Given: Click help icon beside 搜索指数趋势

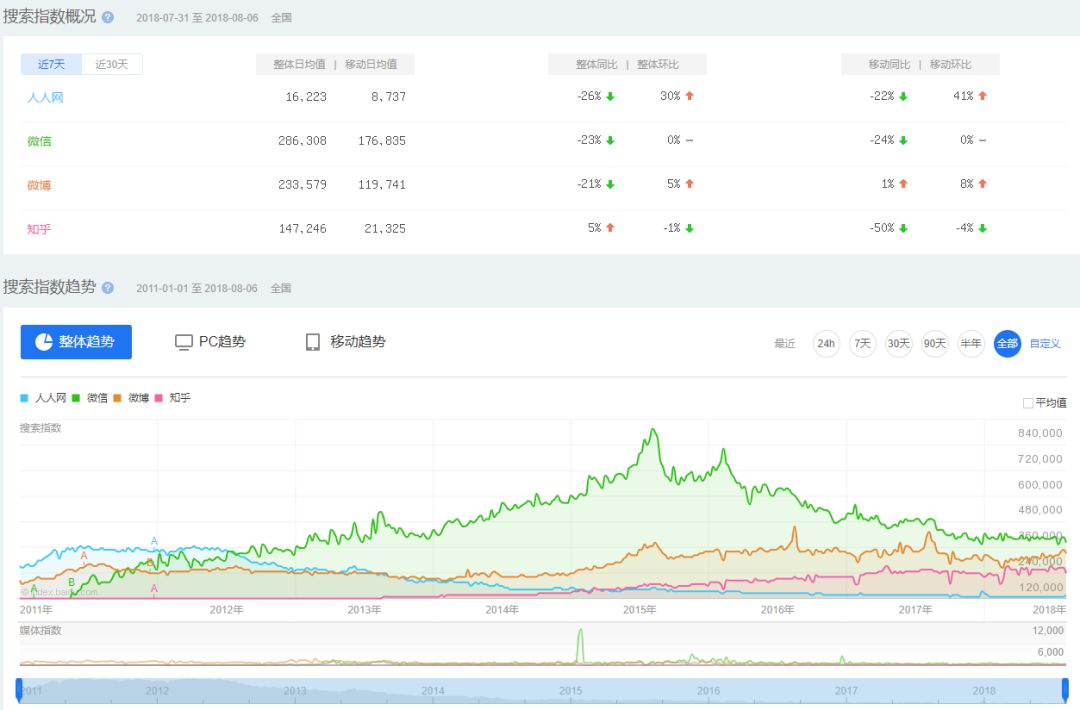Looking at the screenshot, I should point(108,288).
